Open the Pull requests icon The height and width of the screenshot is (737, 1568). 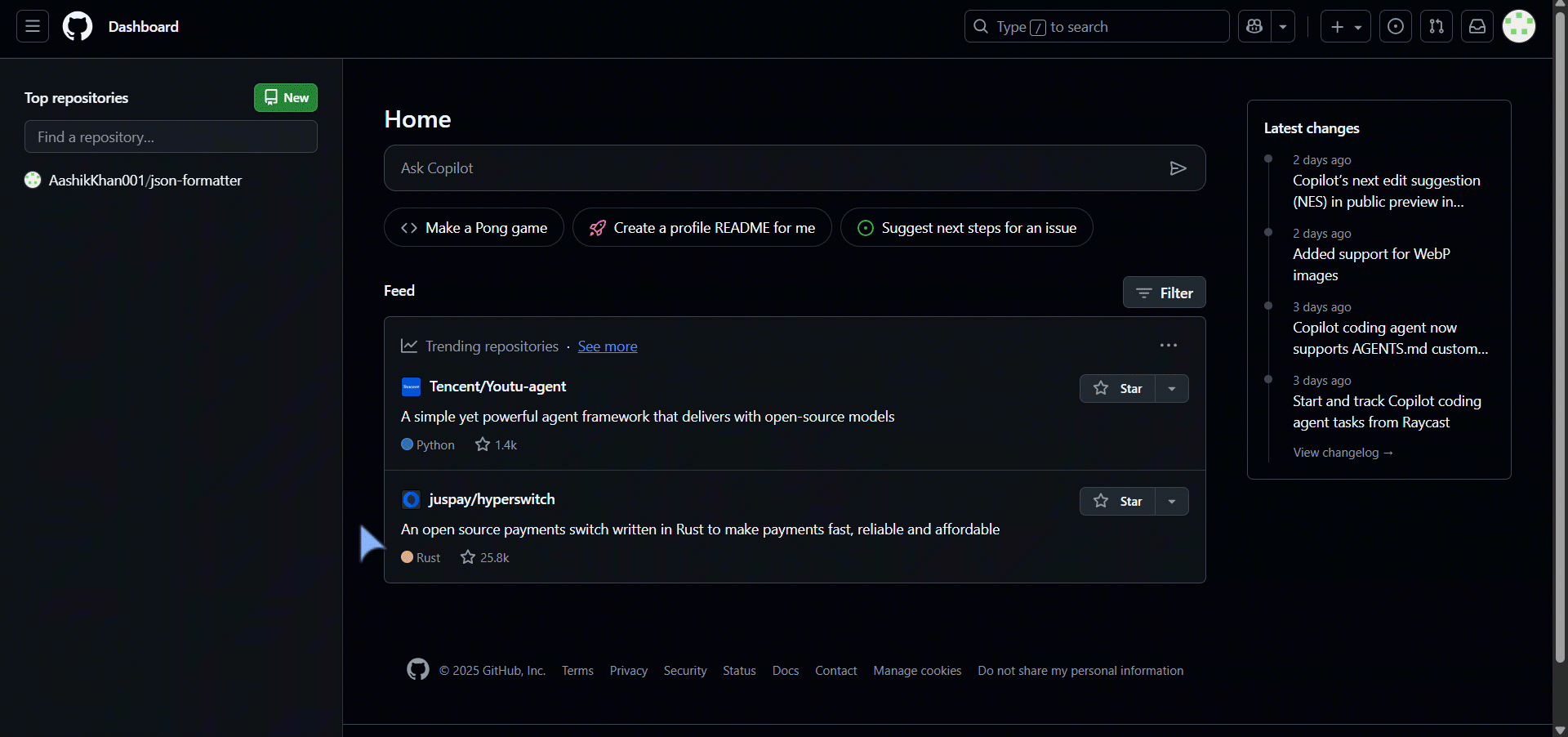(x=1437, y=27)
